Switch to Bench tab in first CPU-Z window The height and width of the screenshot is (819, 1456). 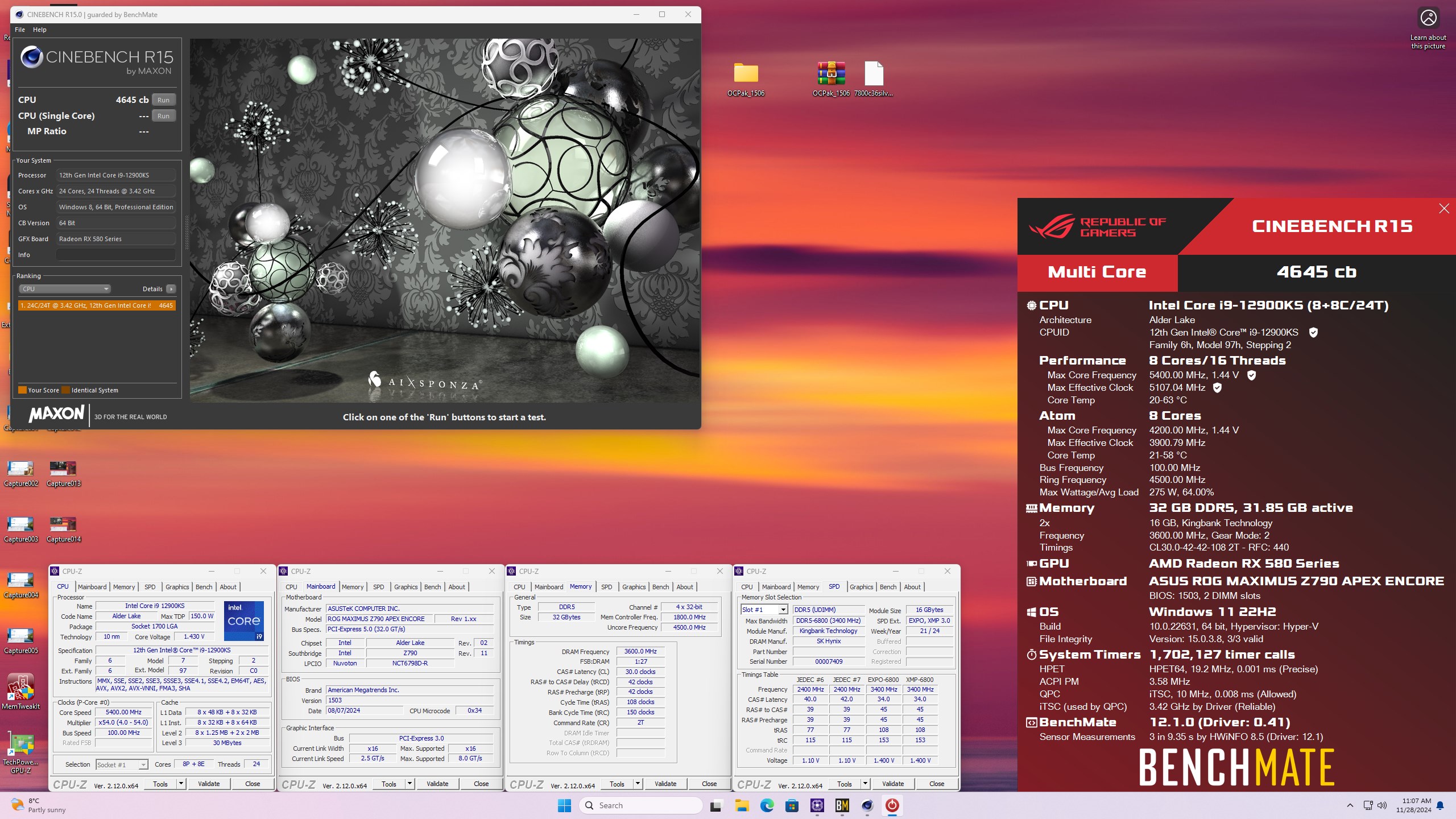[204, 587]
